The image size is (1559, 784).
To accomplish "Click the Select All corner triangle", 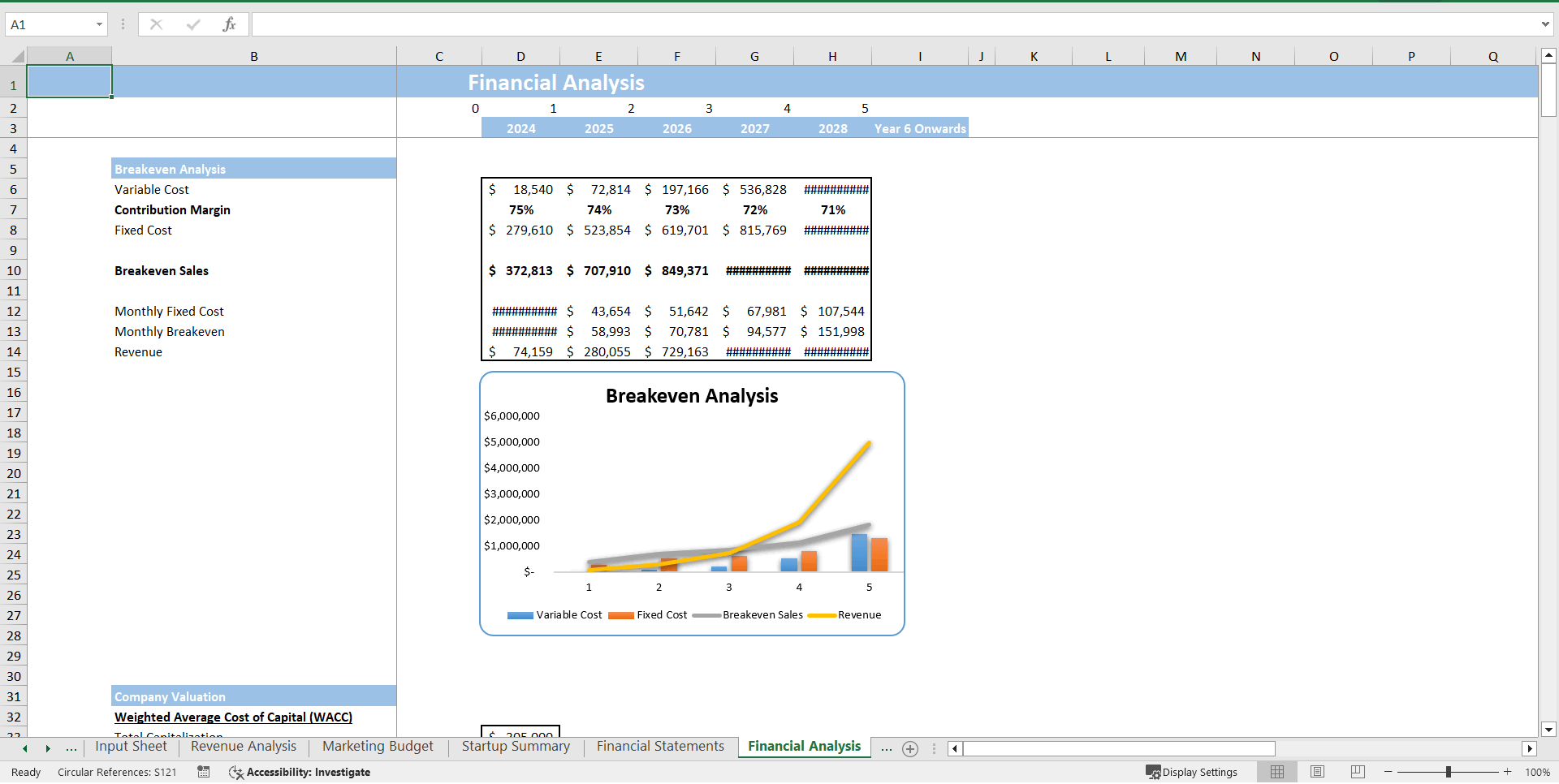I will pyautogui.click(x=16, y=56).
